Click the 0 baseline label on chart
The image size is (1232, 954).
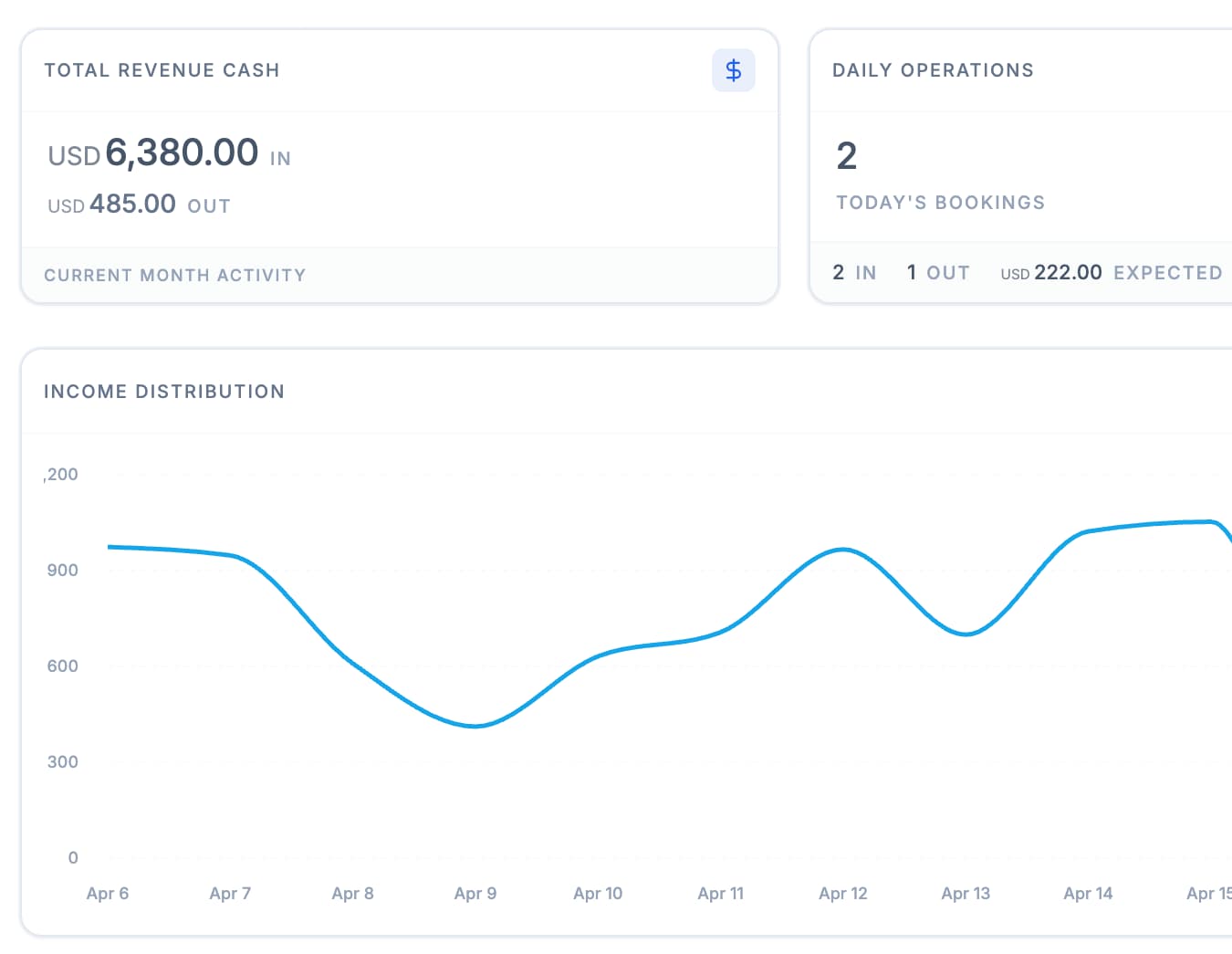[x=72, y=857]
